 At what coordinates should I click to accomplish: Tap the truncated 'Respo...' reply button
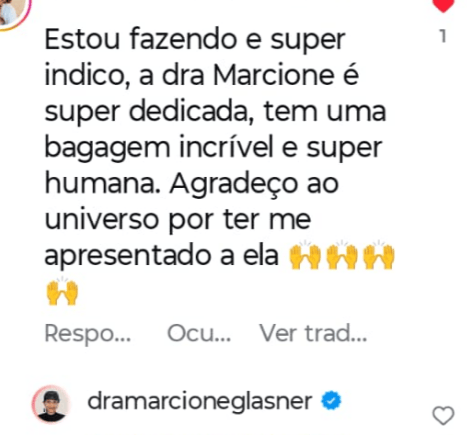[x=88, y=334]
